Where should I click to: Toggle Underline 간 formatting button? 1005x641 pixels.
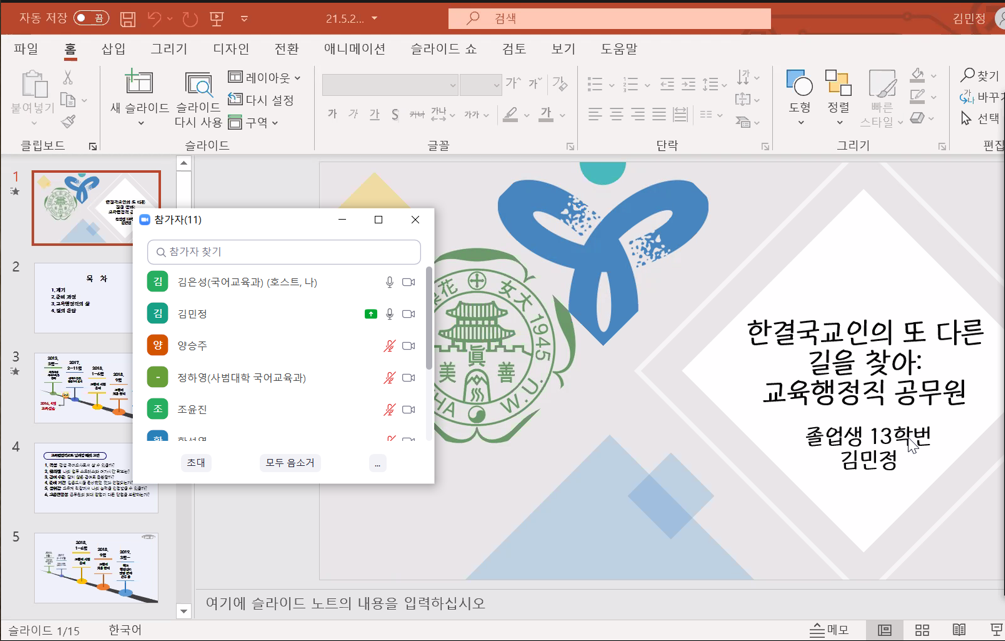coord(374,114)
